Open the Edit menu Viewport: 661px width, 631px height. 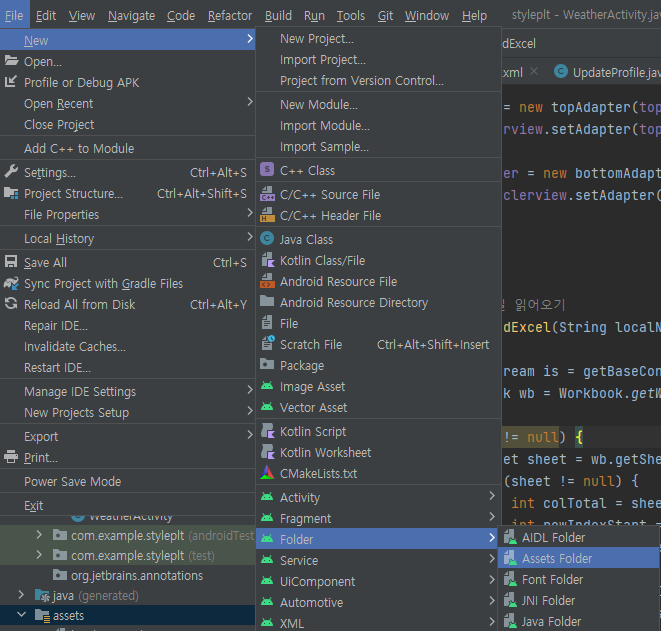click(x=46, y=16)
